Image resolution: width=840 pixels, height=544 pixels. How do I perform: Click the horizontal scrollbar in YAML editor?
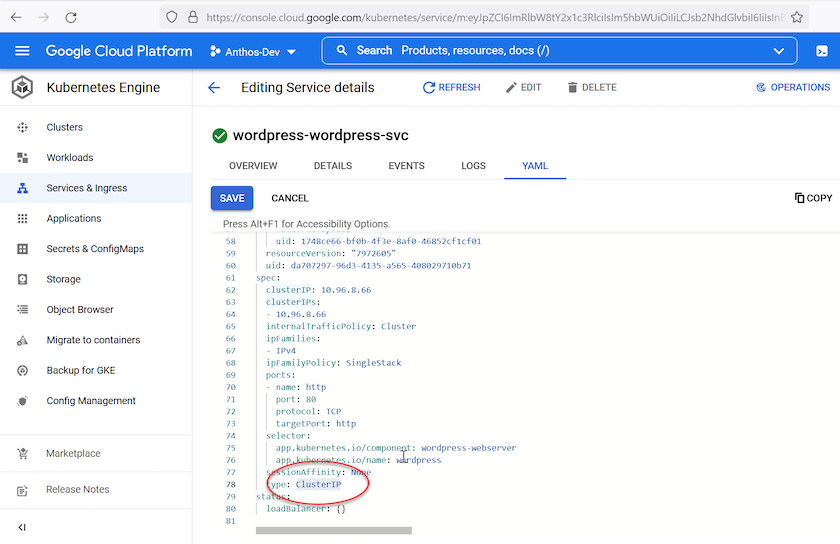tap(333, 530)
